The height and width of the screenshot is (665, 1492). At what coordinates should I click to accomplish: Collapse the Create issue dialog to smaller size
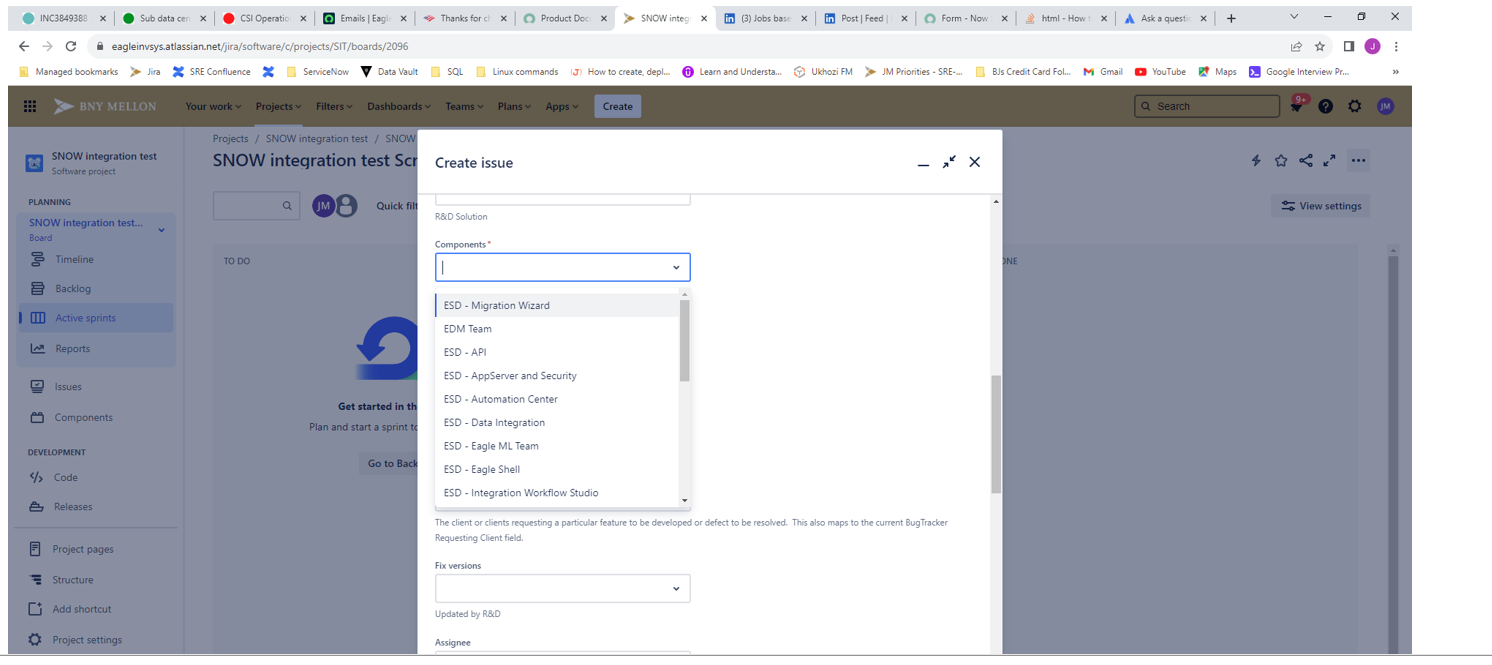click(949, 162)
